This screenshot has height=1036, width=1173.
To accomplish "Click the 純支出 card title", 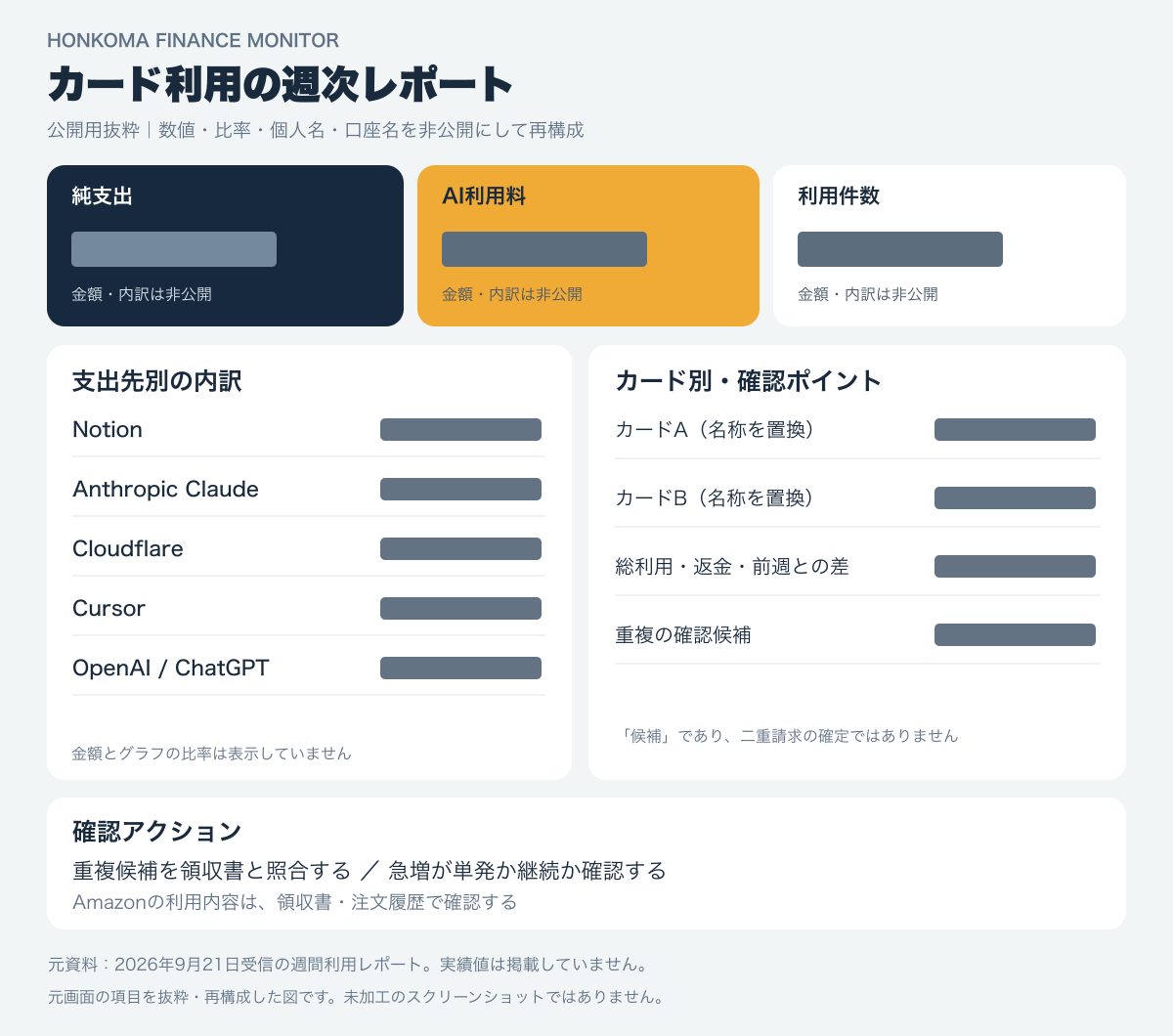I will tap(102, 196).
